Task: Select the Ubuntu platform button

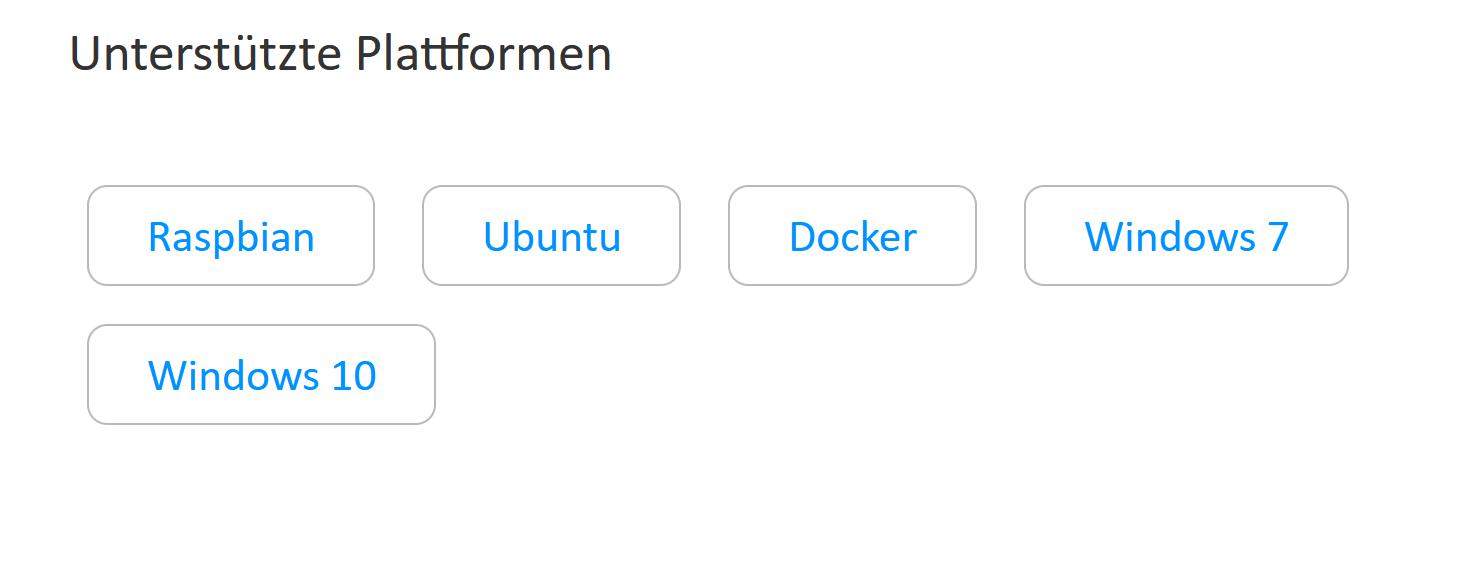Action: pos(551,236)
